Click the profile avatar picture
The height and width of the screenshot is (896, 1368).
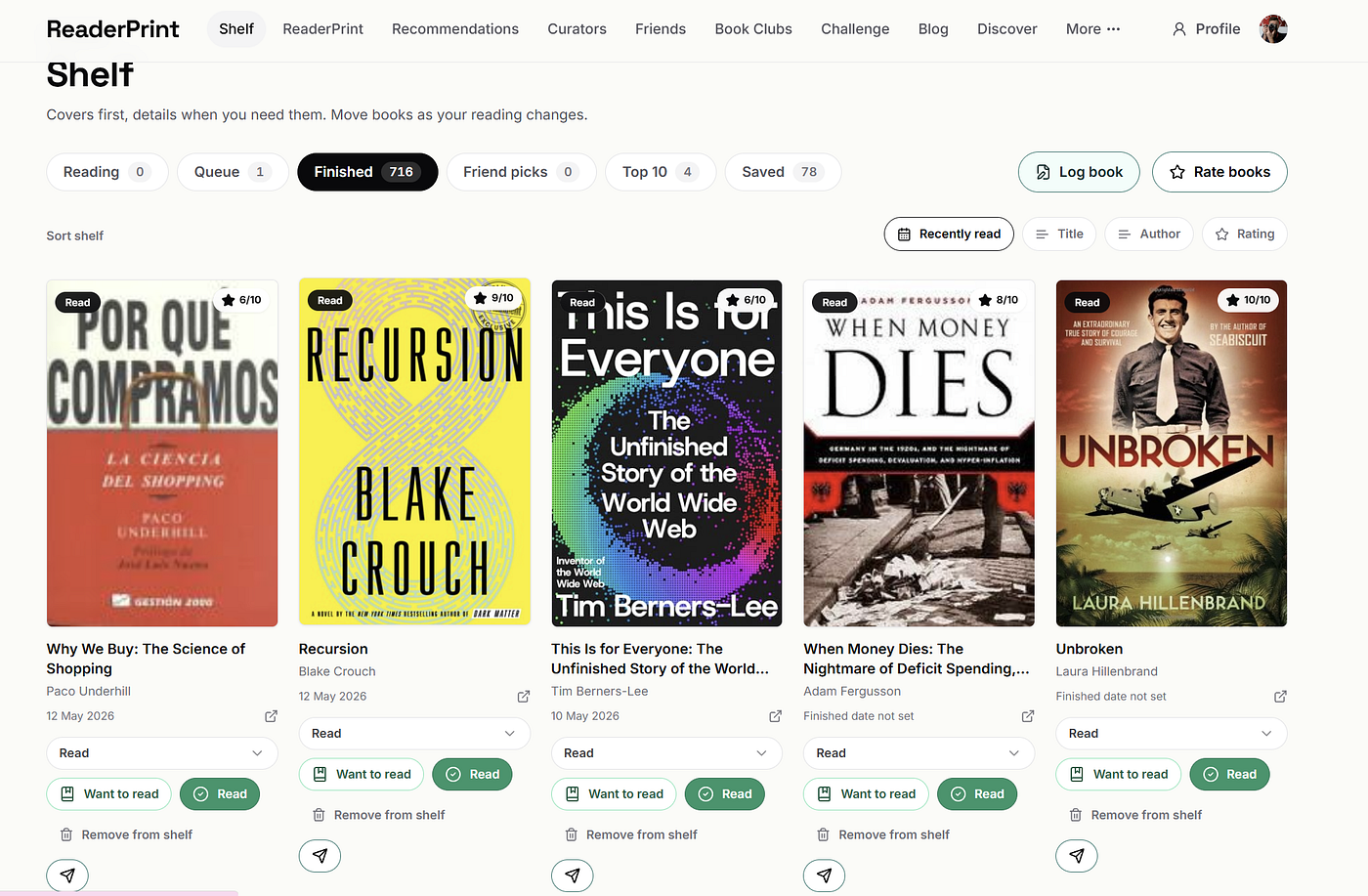(x=1273, y=29)
